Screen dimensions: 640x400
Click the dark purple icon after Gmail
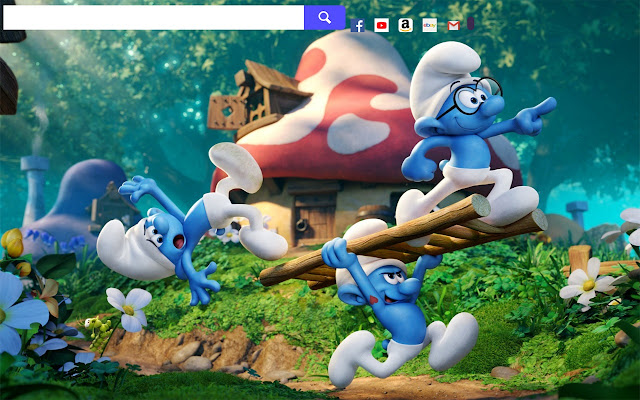point(471,23)
